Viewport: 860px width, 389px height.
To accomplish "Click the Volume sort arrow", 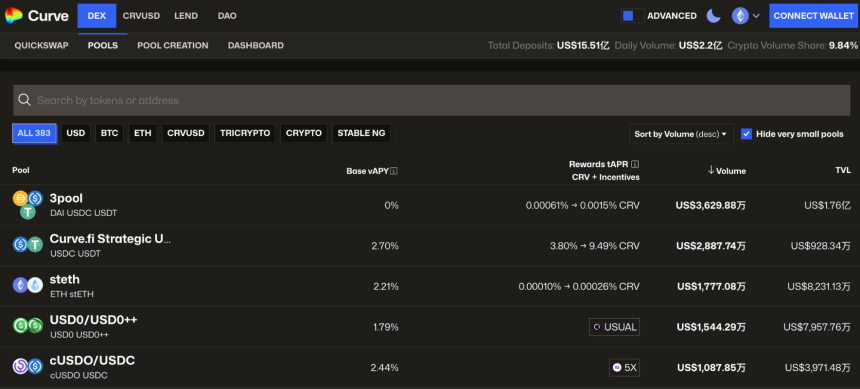I will click(x=711, y=171).
